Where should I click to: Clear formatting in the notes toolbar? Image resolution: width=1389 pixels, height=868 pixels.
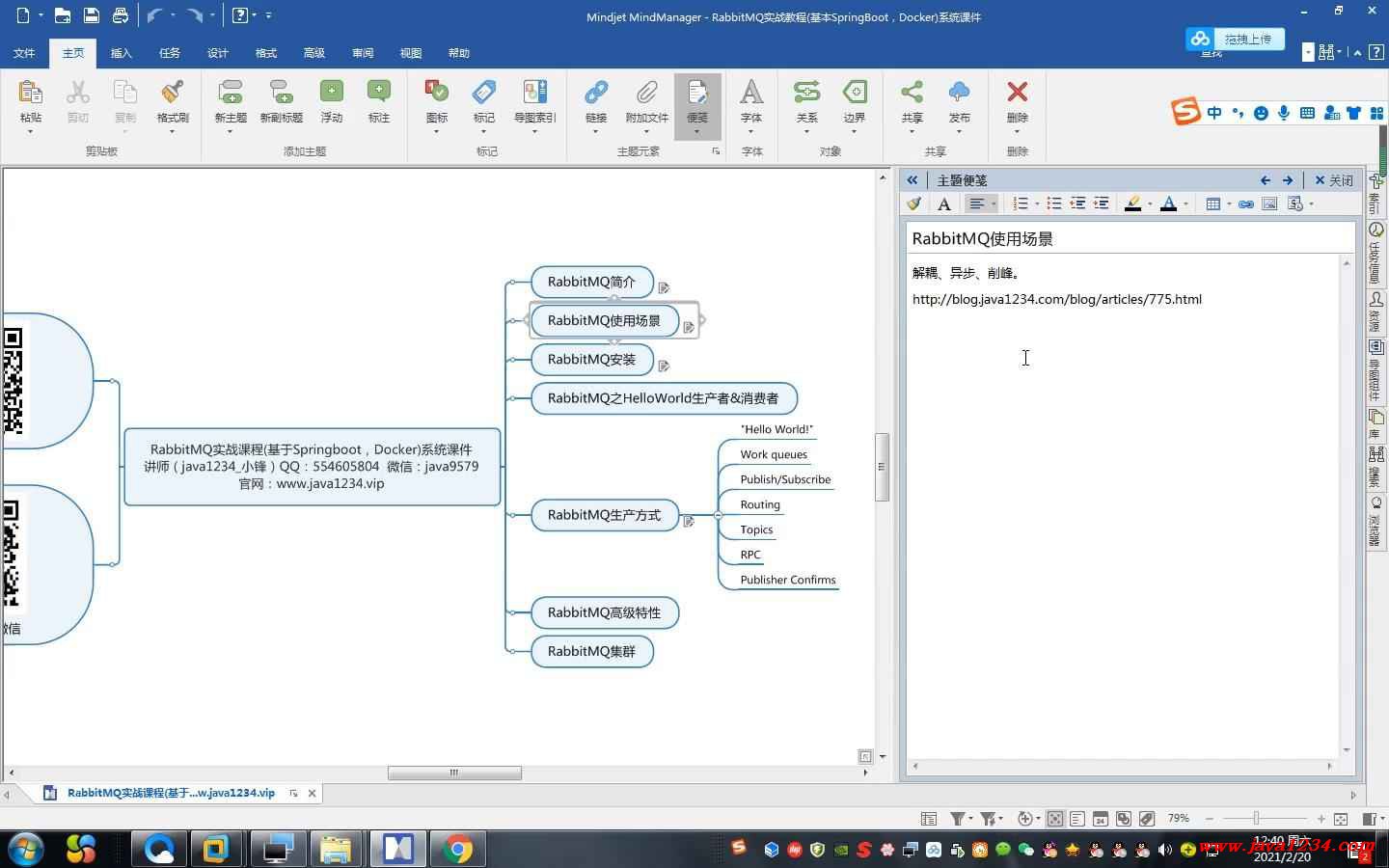coord(914,203)
